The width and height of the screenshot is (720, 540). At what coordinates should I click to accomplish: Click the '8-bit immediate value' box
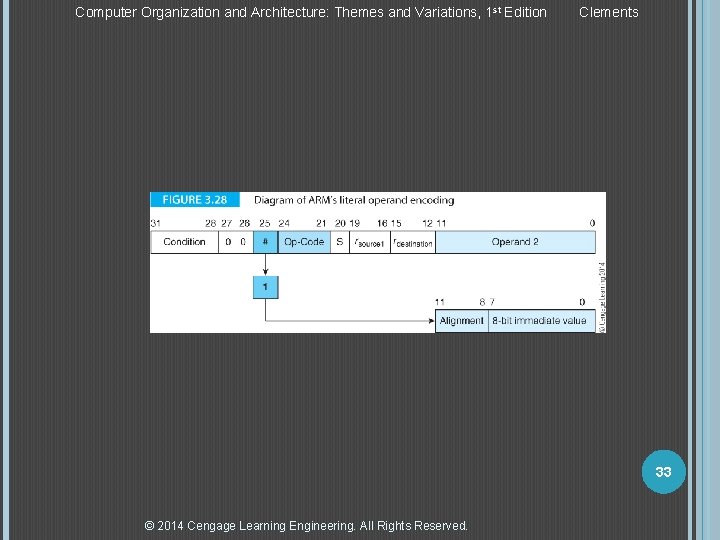[542, 321]
